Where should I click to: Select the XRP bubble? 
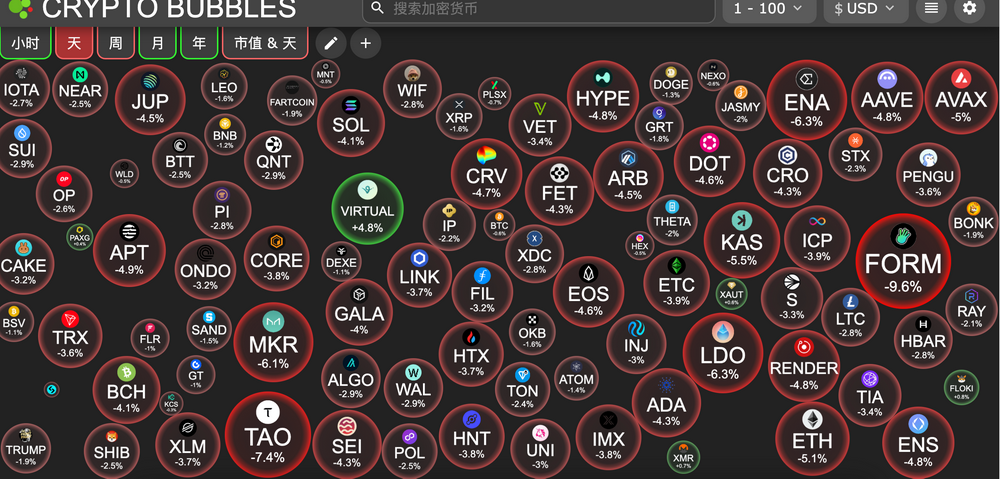click(x=459, y=117)
